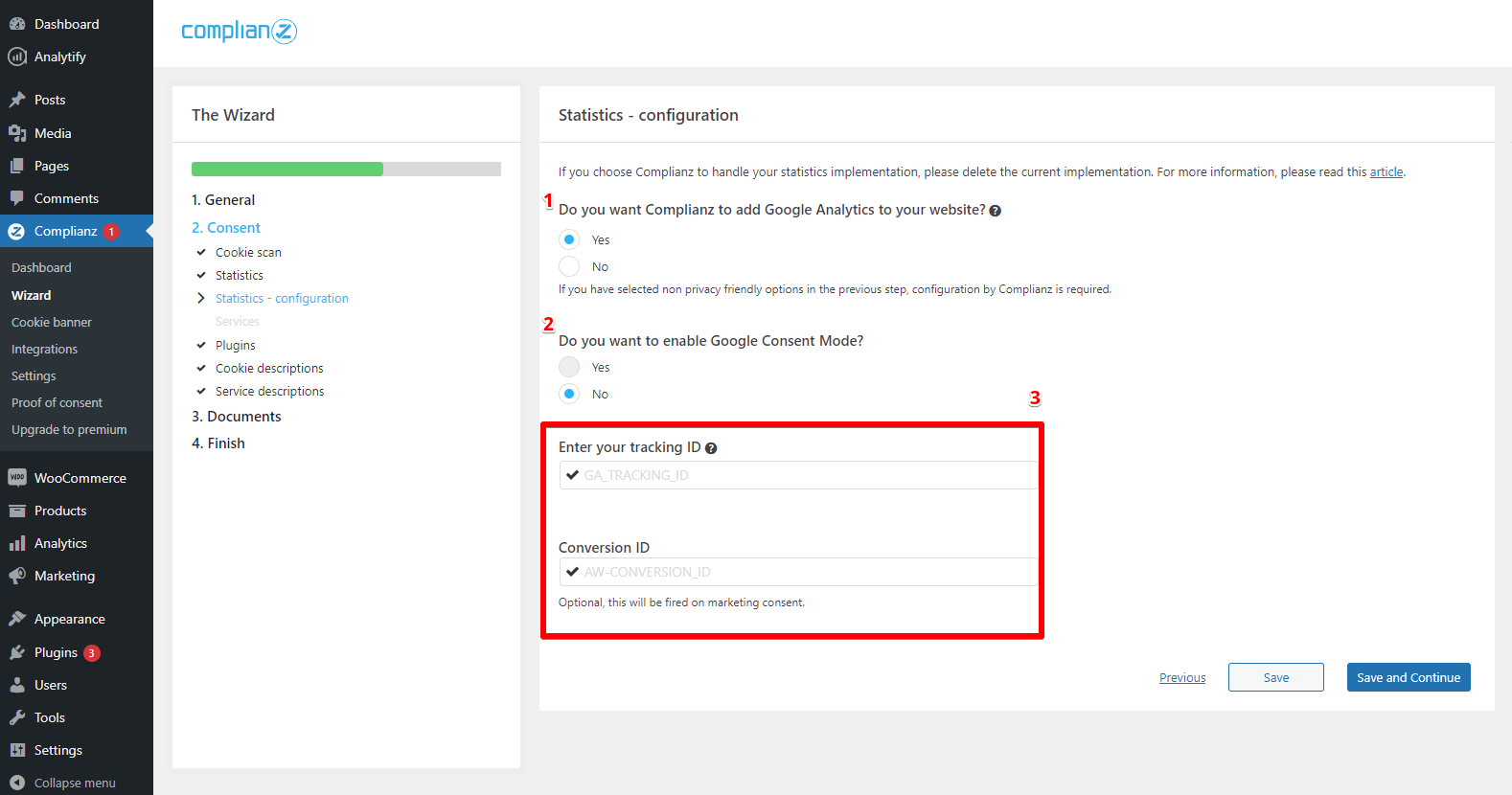Open the Plugins wizard step

(236, 346)
